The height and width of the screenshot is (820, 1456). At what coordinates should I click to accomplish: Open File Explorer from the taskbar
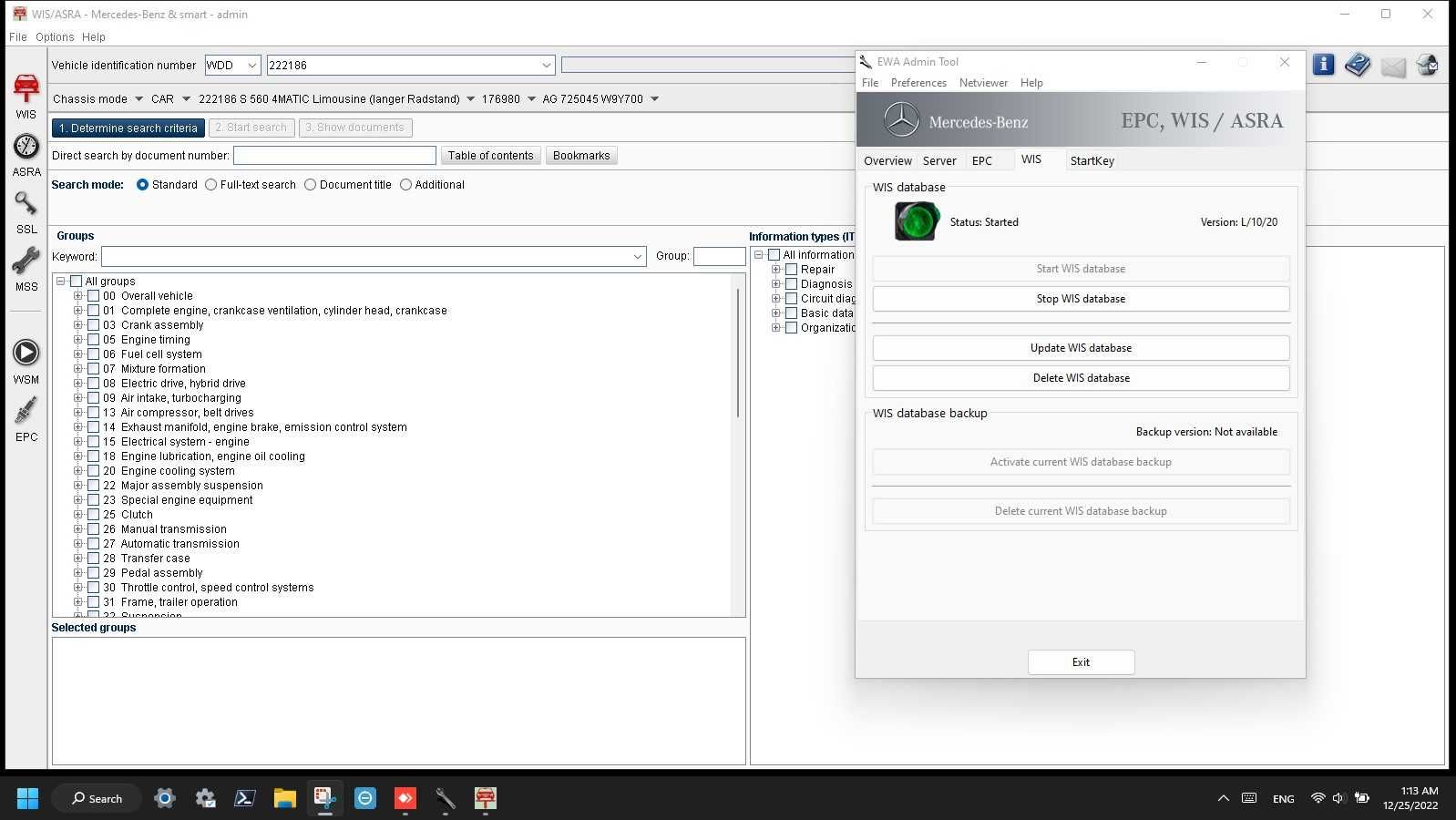pyautogui.click(x=284, y=798)
